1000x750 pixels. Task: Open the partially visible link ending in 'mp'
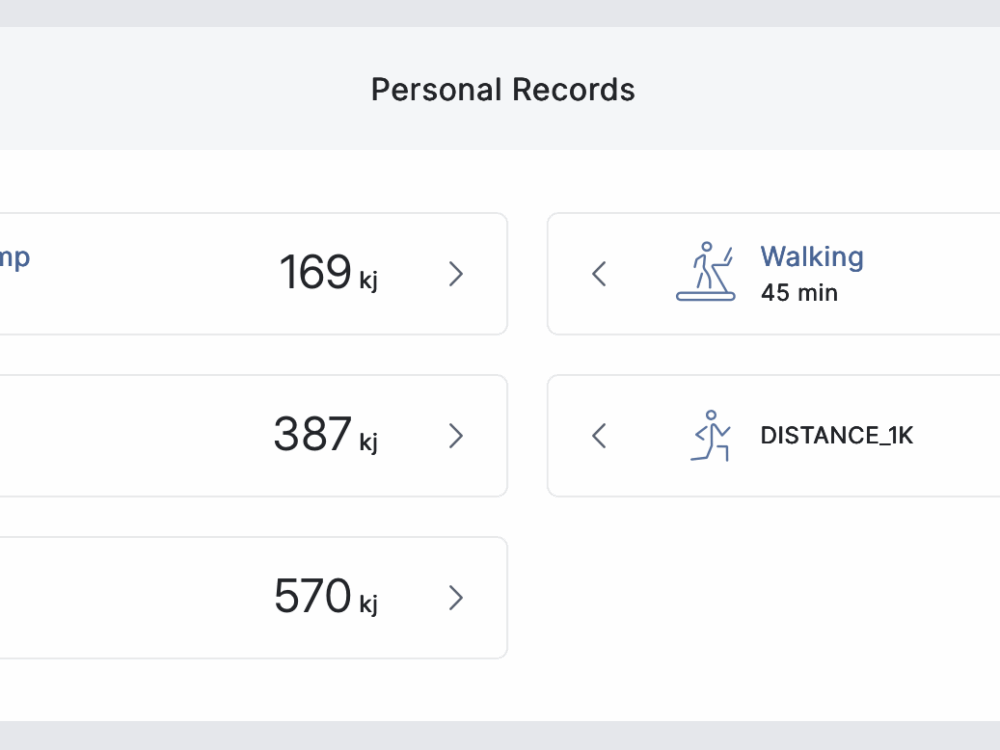coord(15,257)
